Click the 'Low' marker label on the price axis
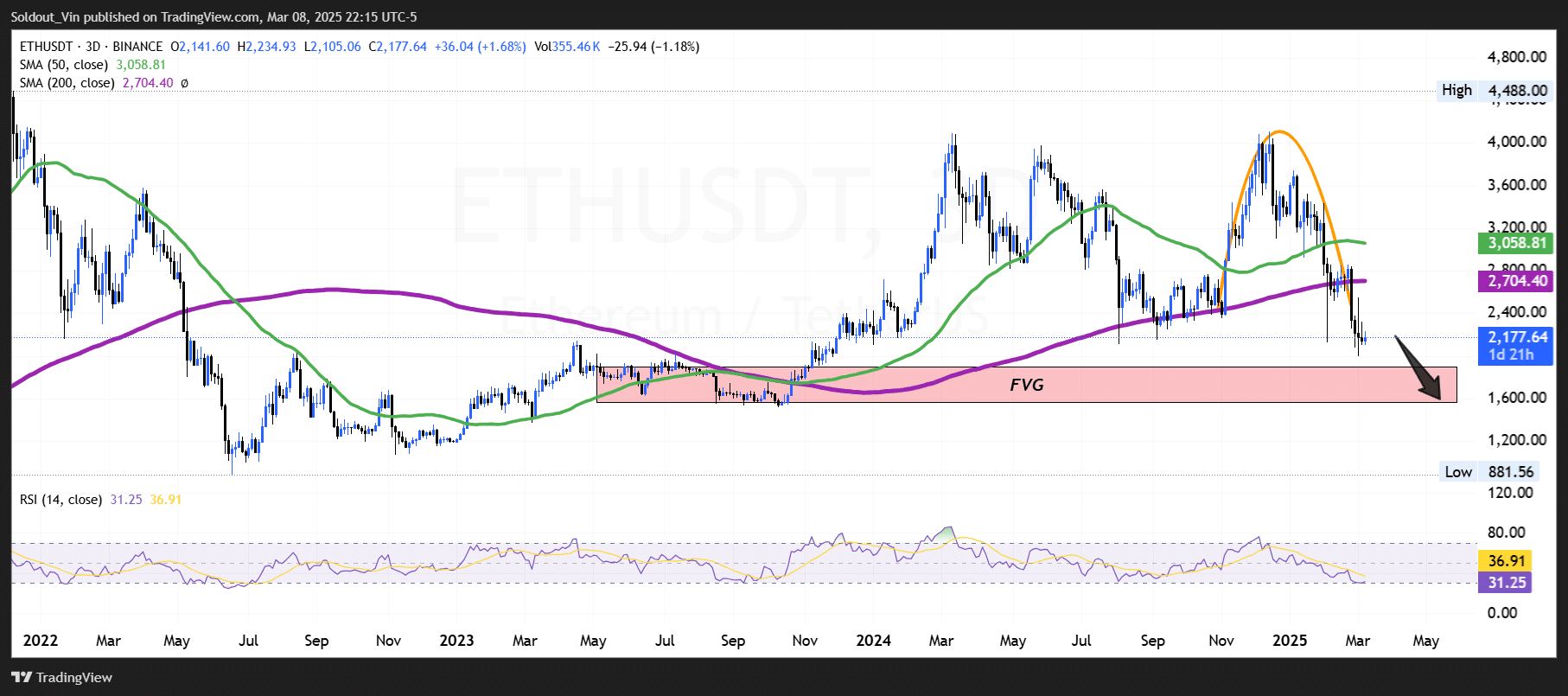1568x696 pixels. 1458,472
